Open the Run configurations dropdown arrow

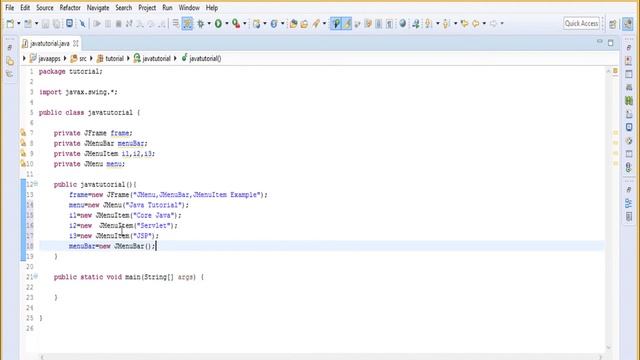tap(227, 24)
